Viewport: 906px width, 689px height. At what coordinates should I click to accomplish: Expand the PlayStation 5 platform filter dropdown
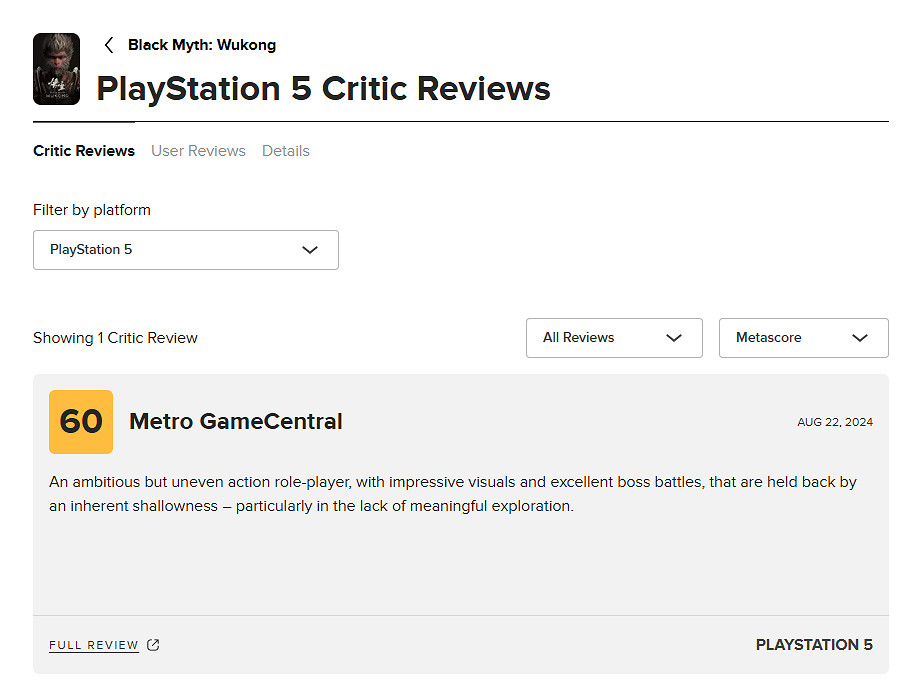click(186, 250)
